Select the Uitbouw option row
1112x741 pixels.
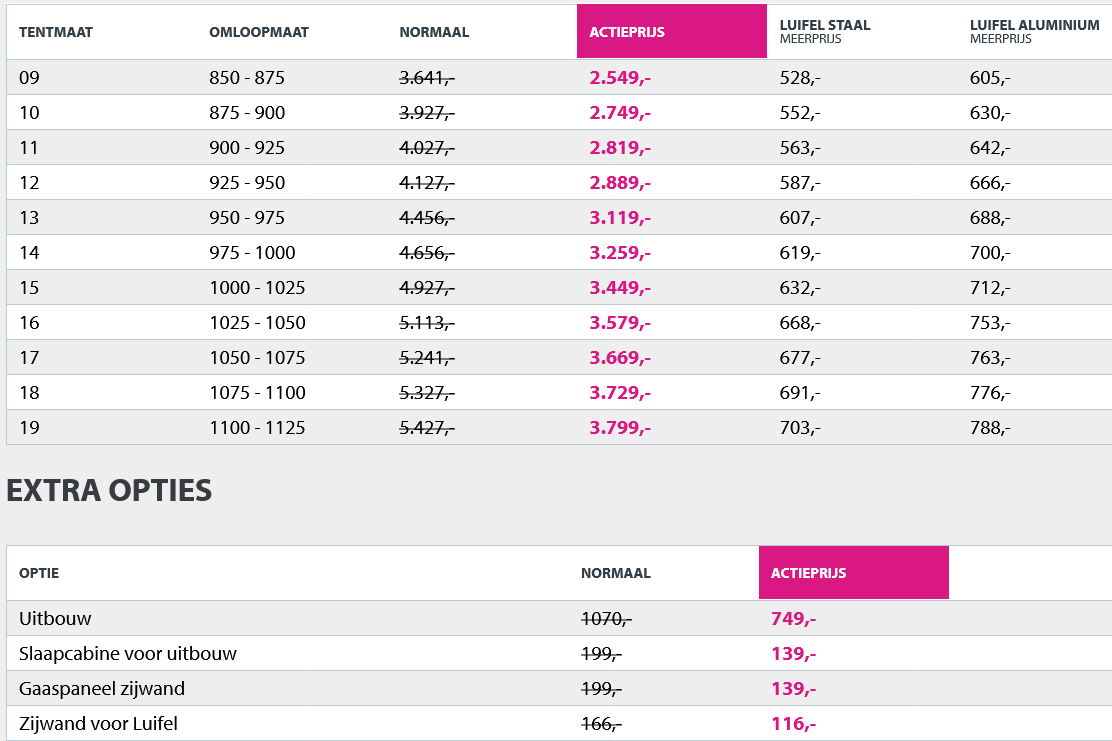coord(55,619)
